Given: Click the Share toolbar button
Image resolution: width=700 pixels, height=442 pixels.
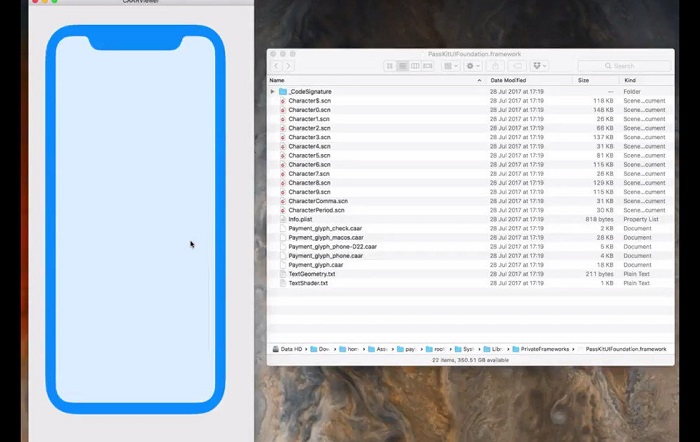Looking at the screenshot, I should click(x=495, y=66).
